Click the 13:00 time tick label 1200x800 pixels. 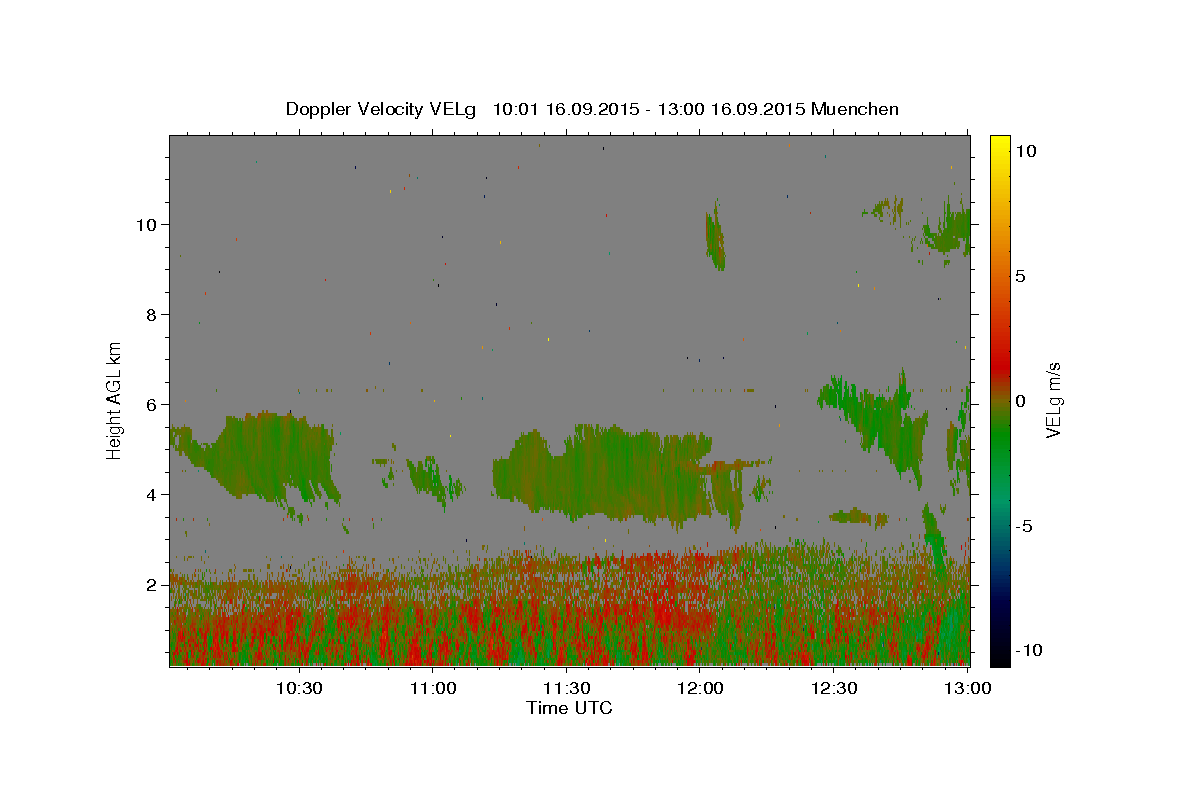click(968, 689)
